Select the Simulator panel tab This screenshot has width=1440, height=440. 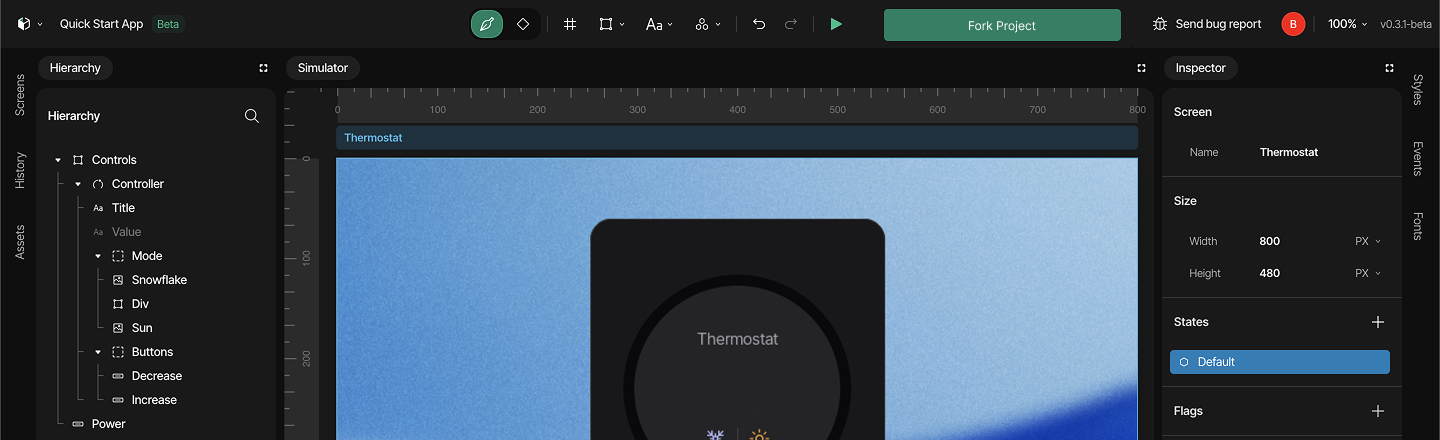click(323, 68)
